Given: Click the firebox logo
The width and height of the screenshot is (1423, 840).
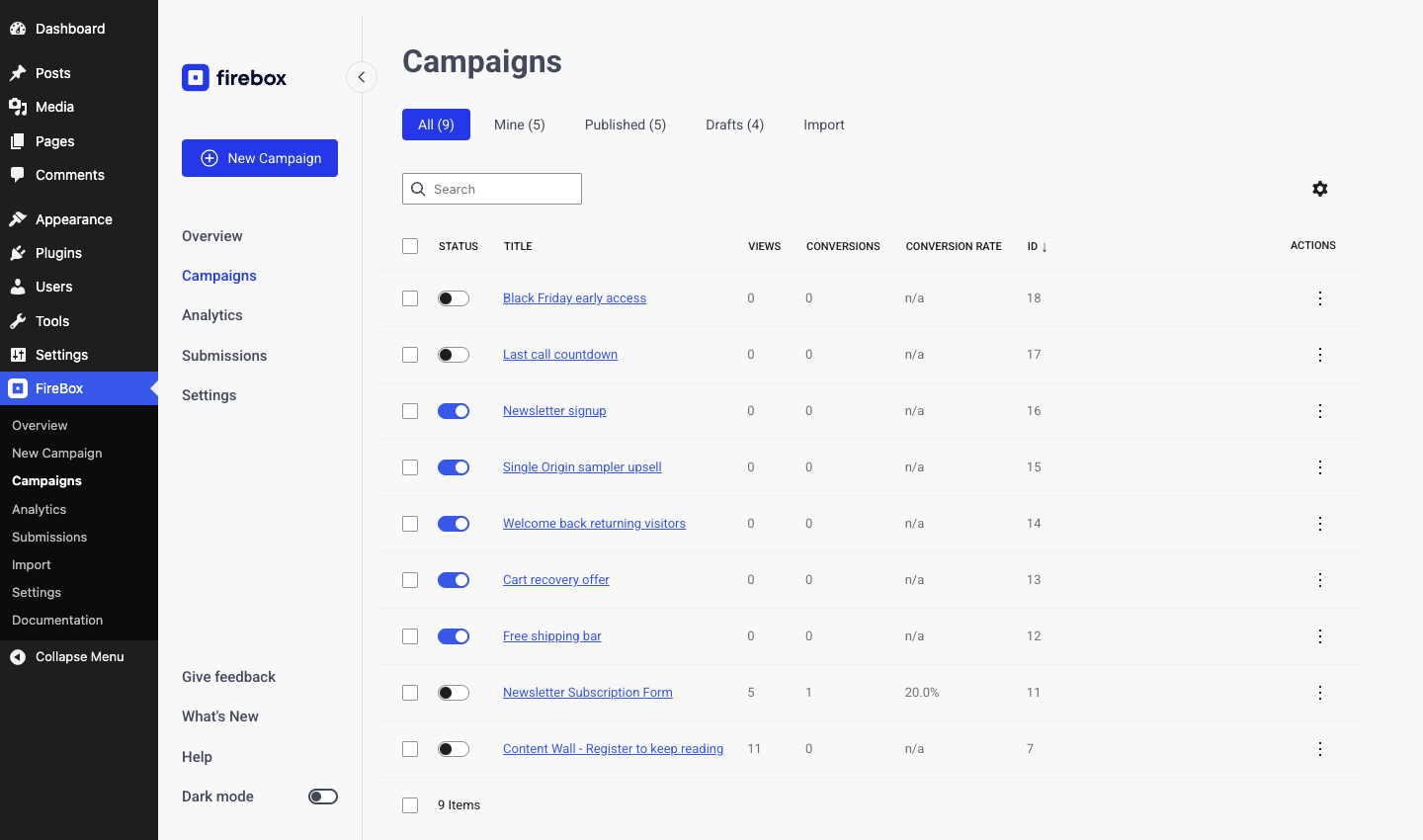Looking at the screenshot, I should [234, 77].
